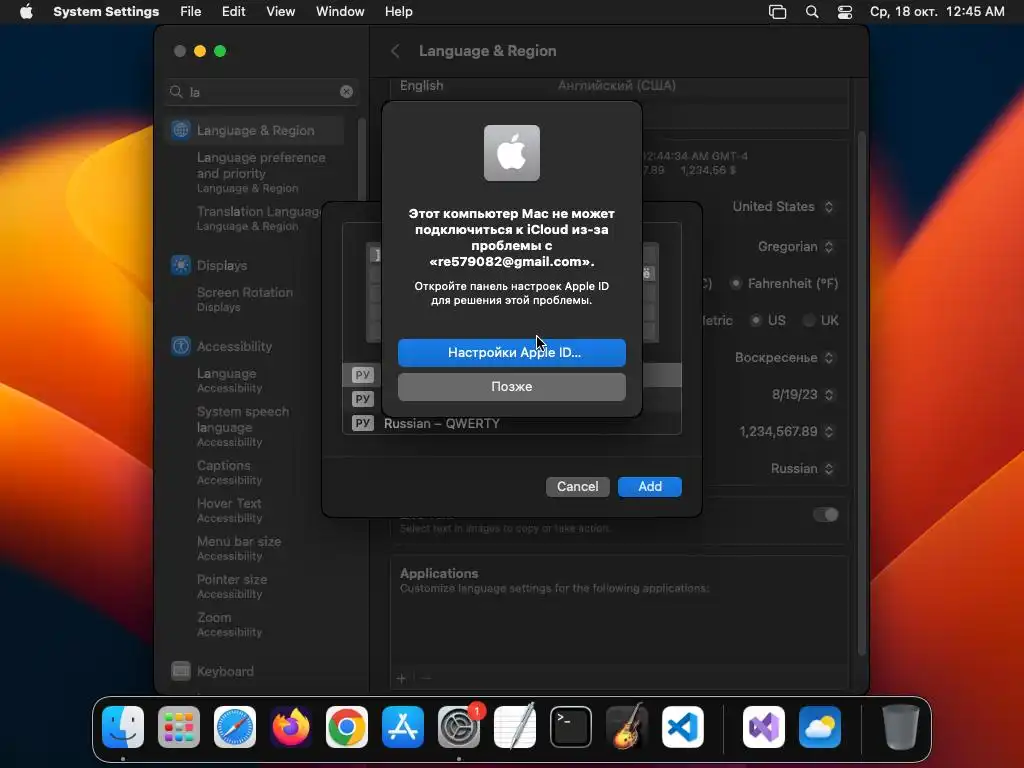The image size is (1024, 768).
Task: Launch Terminal from the Dock
Action: (x=571, y=727)
